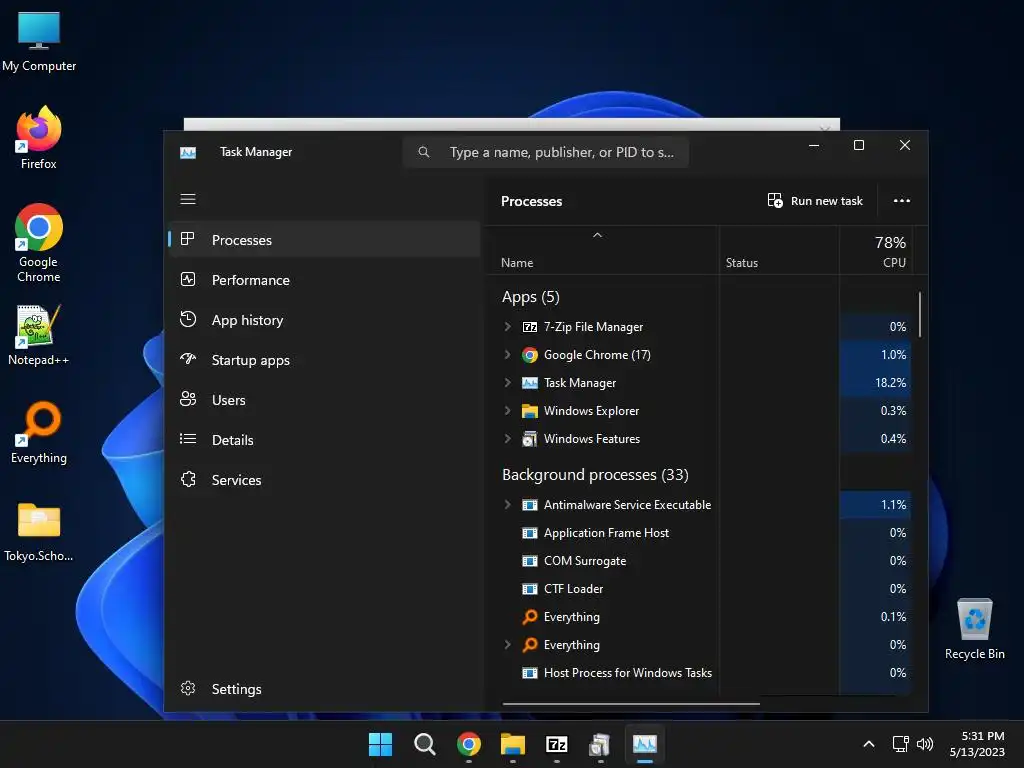Open the hamburger navigation menu in Task Manager
Image resolution: width=1024 pixels, height=768 pixels.
tap(188, 199)
